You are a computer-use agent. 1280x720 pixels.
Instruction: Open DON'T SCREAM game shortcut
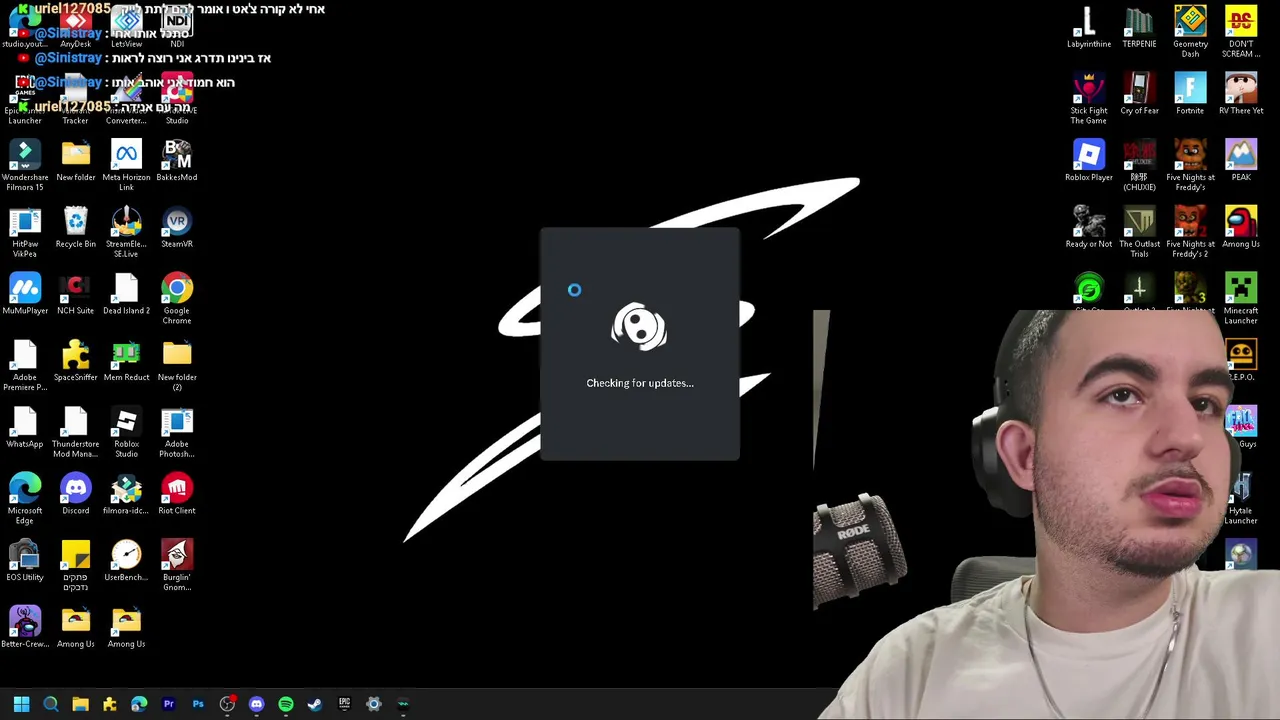[x=1241, y=31]
